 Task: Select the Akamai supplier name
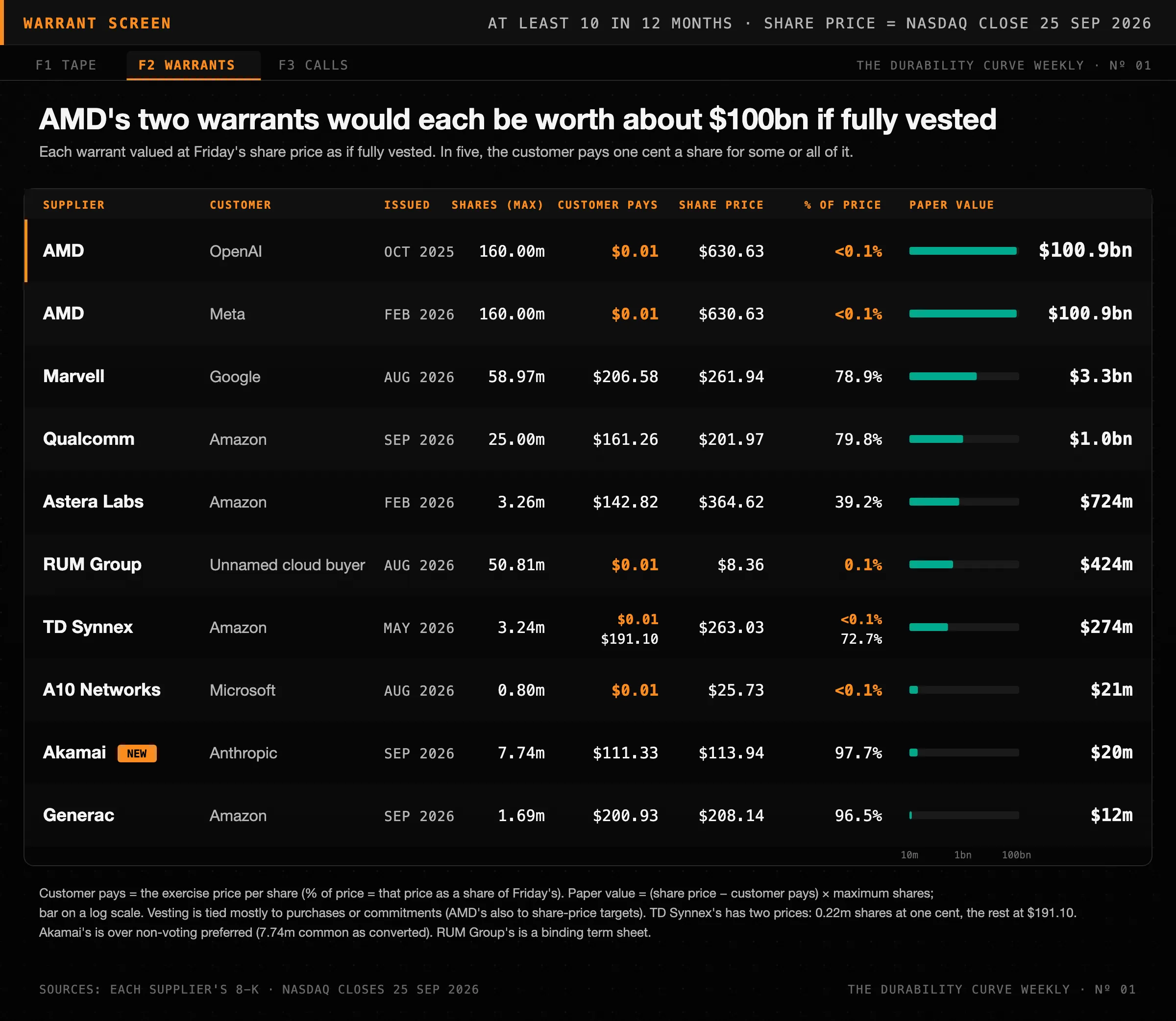pos(74,752)
